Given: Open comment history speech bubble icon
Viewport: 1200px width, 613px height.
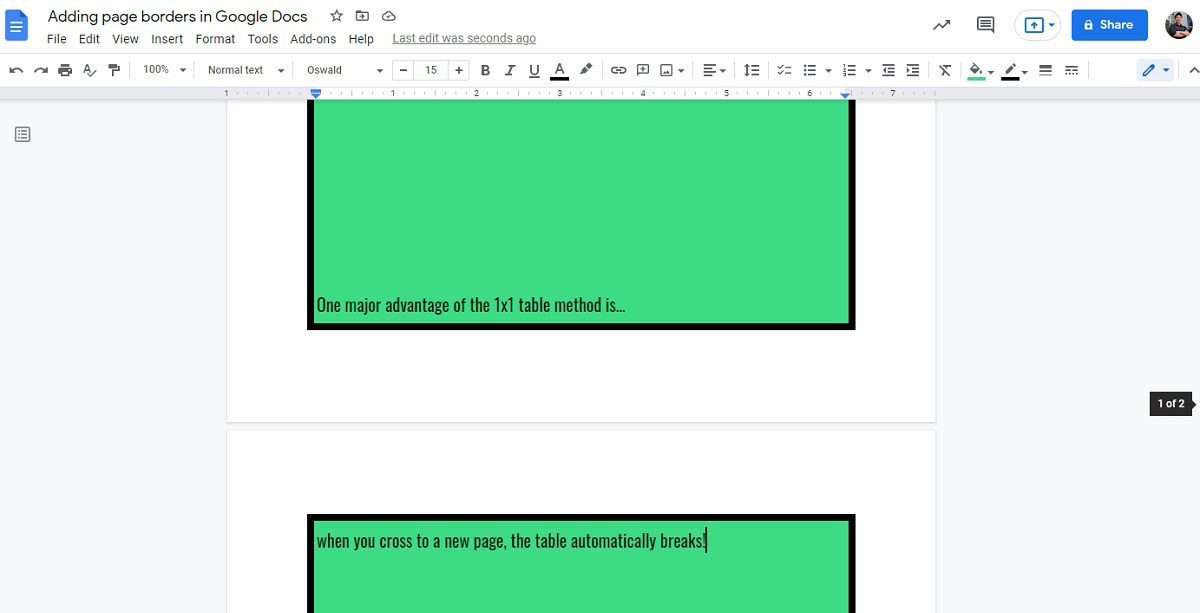Looking at the screenshot, I should [985, 25].
